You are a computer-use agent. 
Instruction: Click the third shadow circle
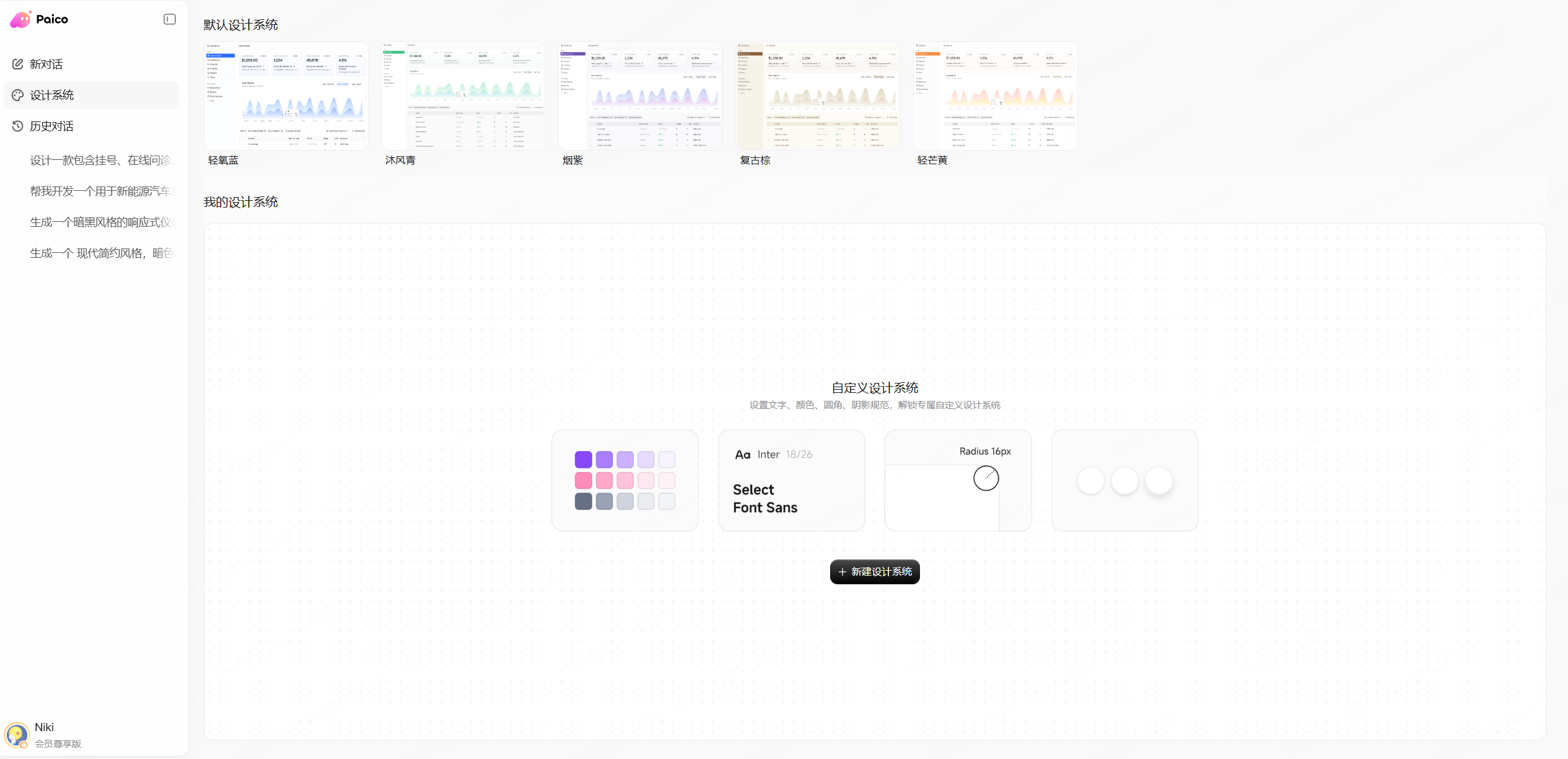pos(1159,481)
